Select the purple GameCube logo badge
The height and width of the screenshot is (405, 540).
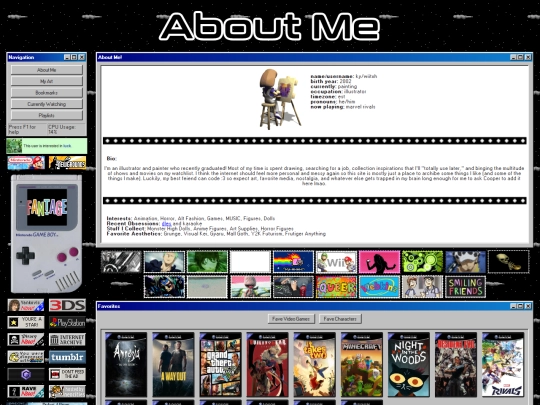coord(26,374)
